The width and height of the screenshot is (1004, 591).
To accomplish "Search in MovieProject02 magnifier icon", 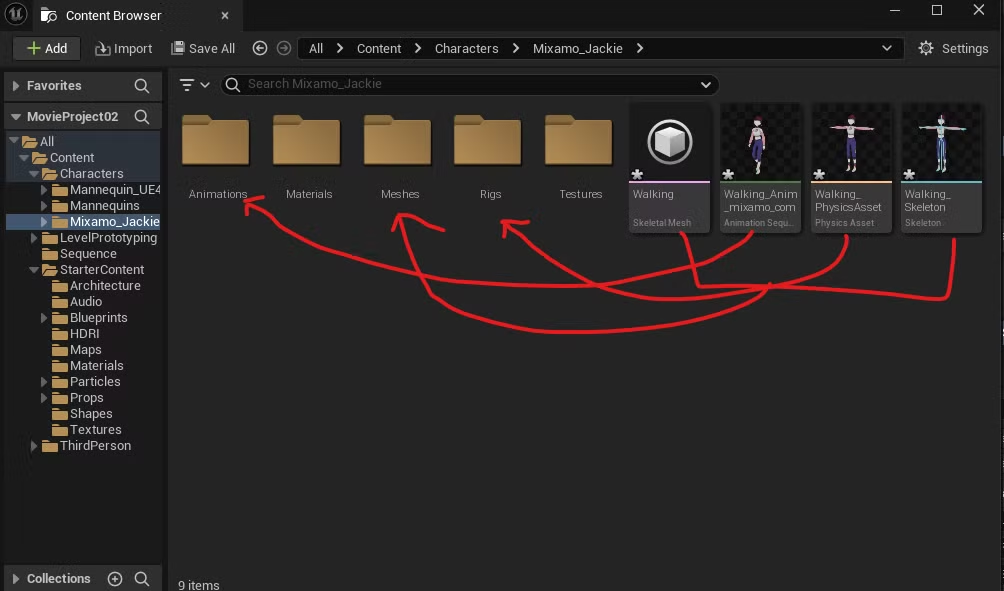I will pos(142,117).
